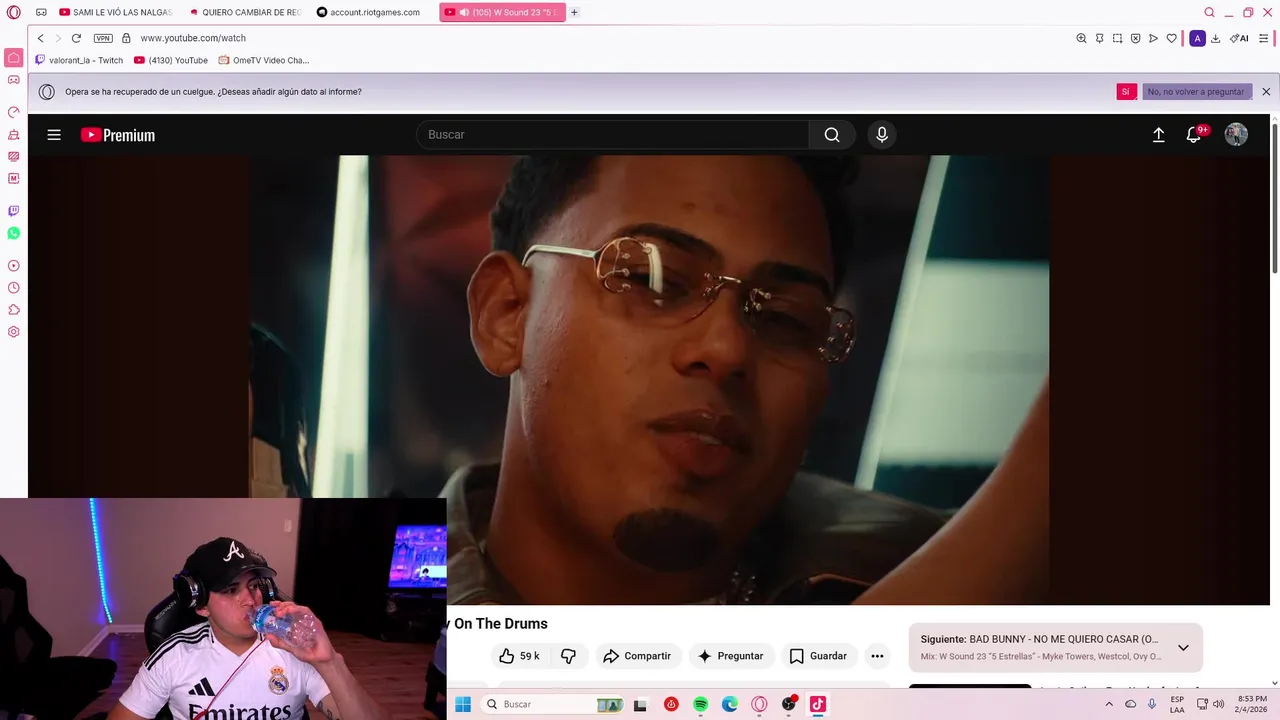The height and width of the screenshot is (720, 1280).
Task: Take a snapshot with the capture icon
Action: 1117,38
